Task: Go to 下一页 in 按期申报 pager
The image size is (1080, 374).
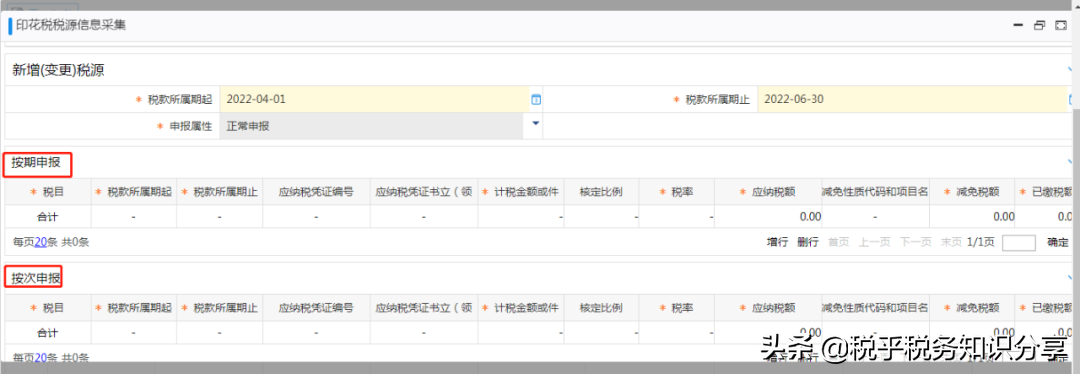Action: pos(915,242)
